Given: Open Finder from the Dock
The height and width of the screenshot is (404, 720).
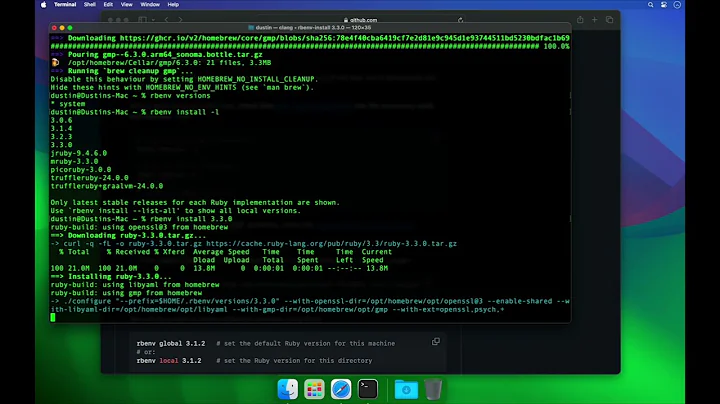Looking at the screenshot, I should 288,389.
